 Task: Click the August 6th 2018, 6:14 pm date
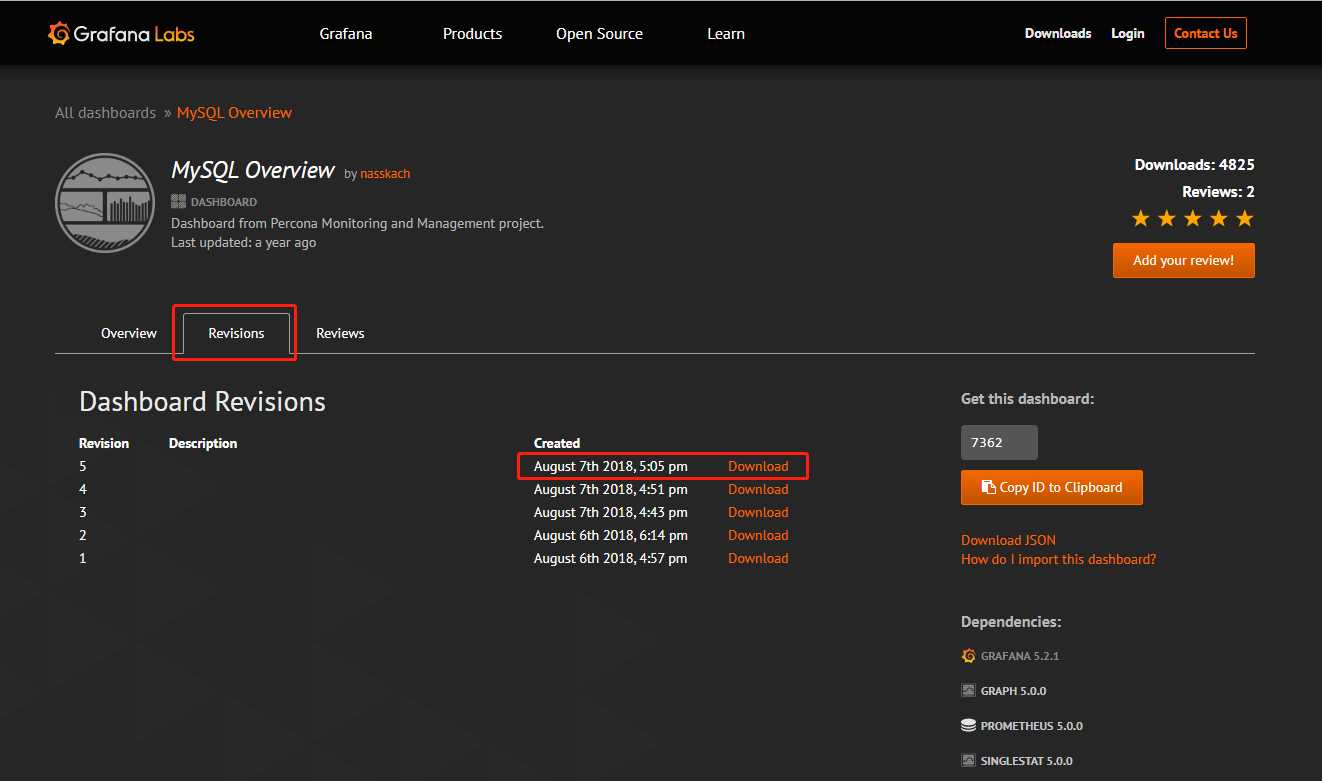click(x=611, y=535)
